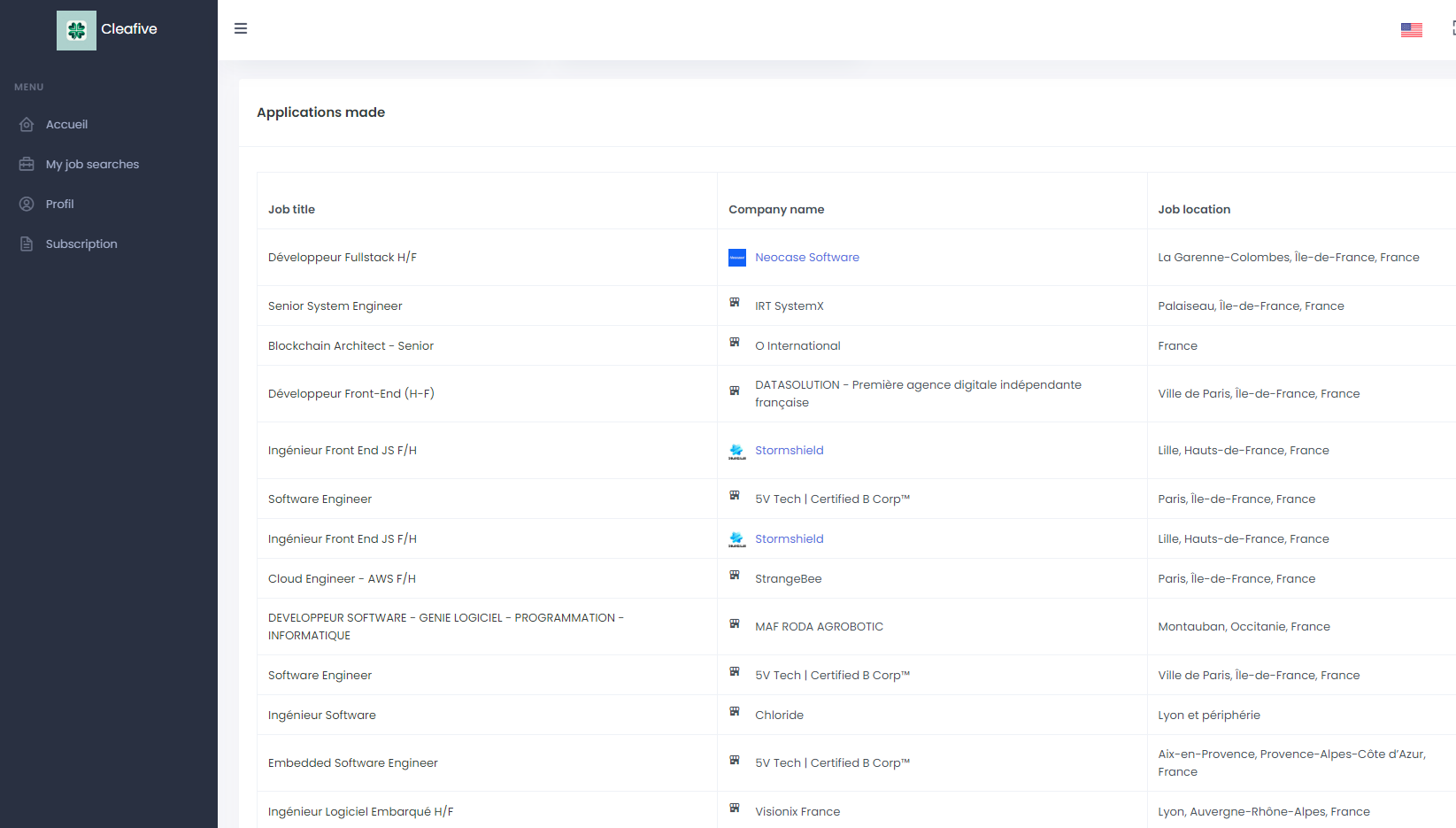Click company icon beside StrangeBee

(x=735, y=576)
